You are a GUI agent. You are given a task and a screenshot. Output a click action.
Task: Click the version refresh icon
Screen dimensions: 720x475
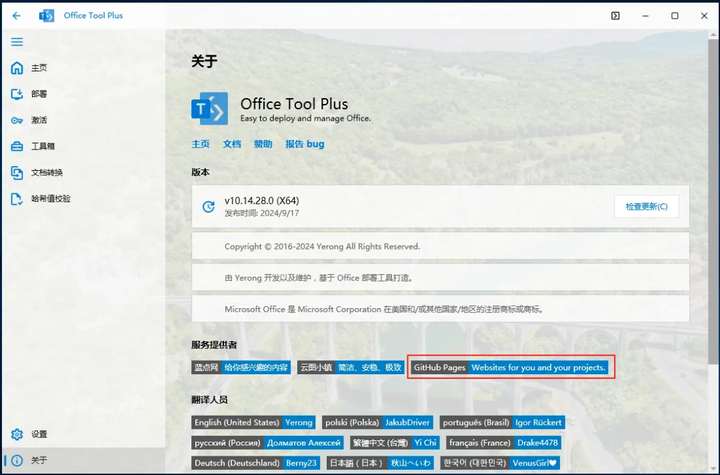click(x=208, y=207)
